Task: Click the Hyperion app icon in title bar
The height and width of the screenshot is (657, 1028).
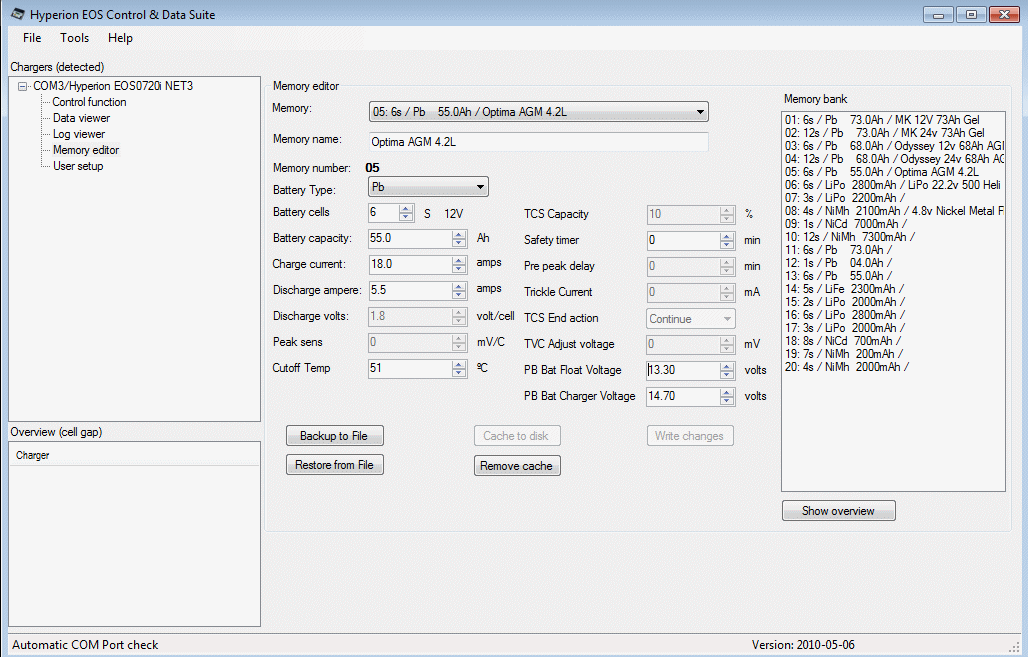Action: click(x=17, y=14)
